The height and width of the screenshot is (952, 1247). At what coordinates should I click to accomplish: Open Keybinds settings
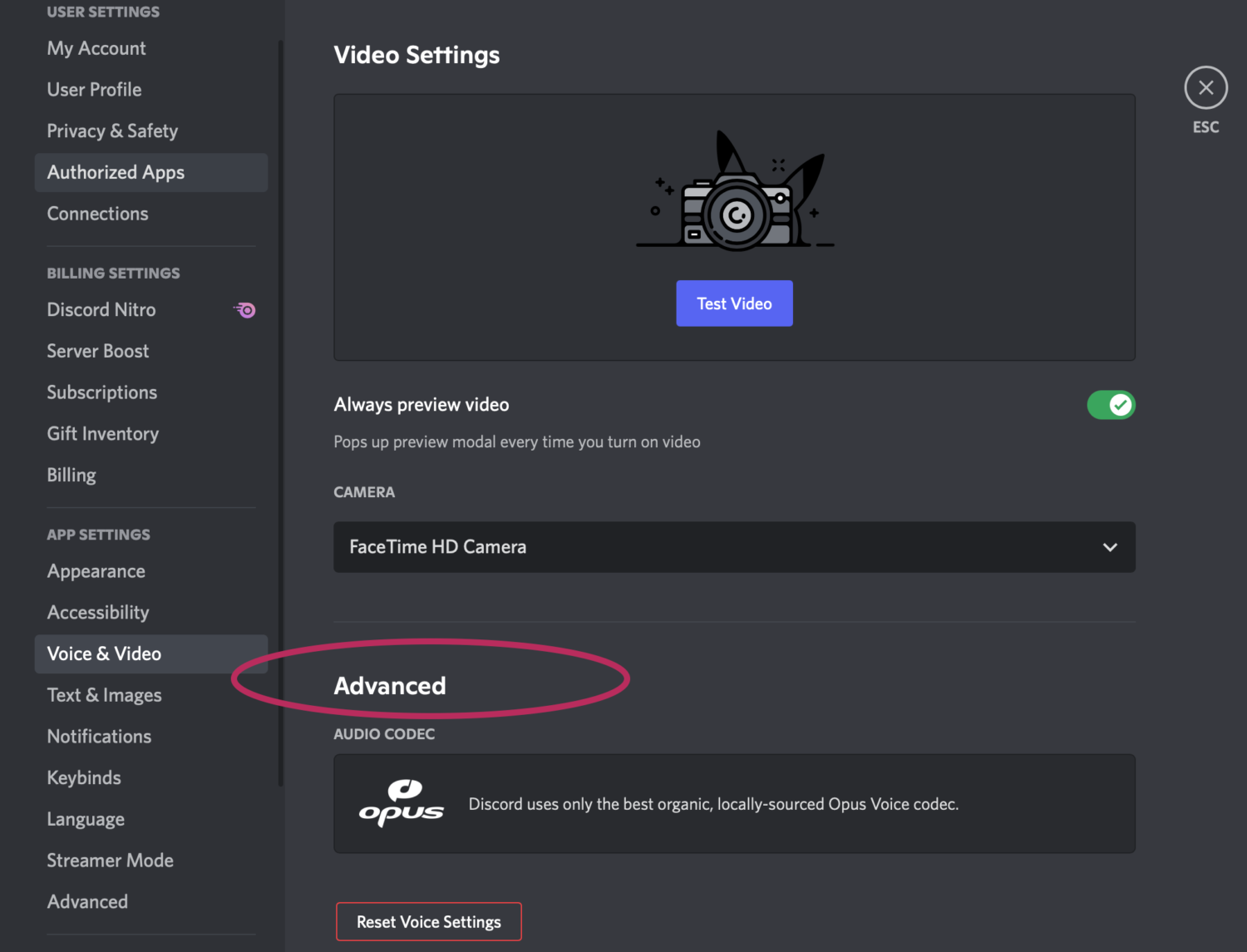click(151, 778)
